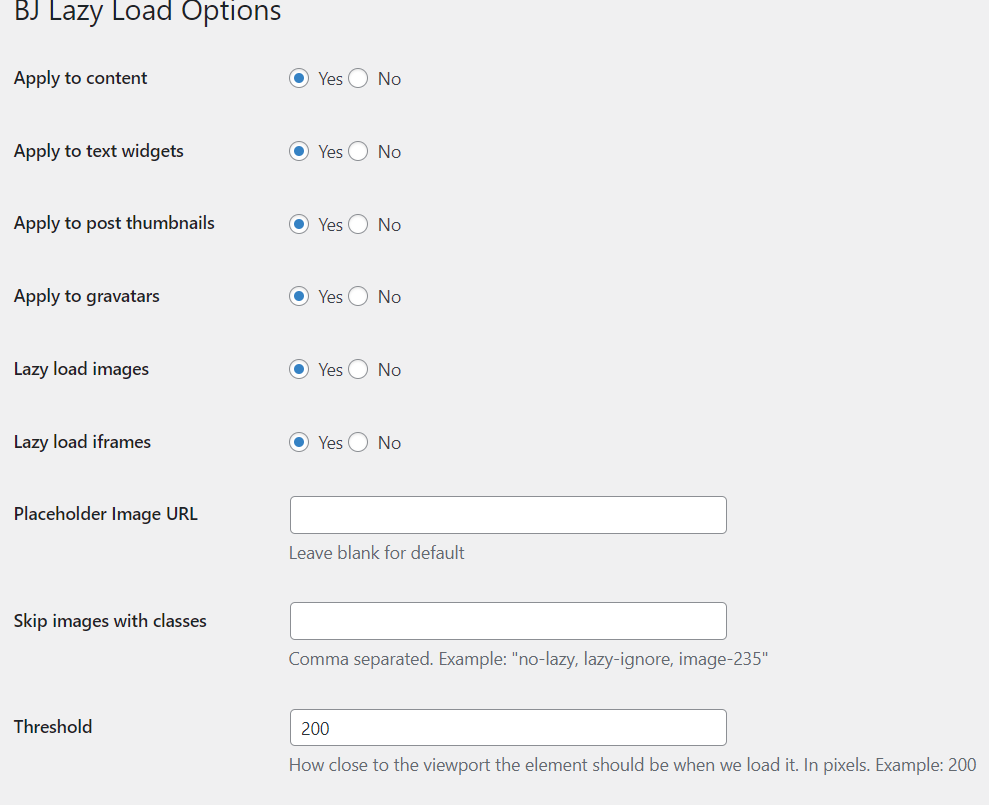Select Yes for Apply to text widgets
989x805 pixels.
pos(299,151)
